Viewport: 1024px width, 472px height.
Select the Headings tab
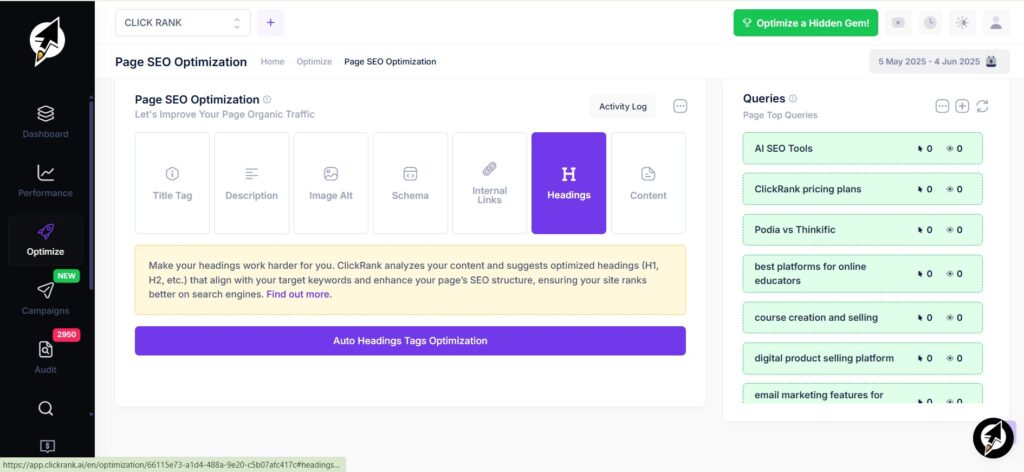569,183
